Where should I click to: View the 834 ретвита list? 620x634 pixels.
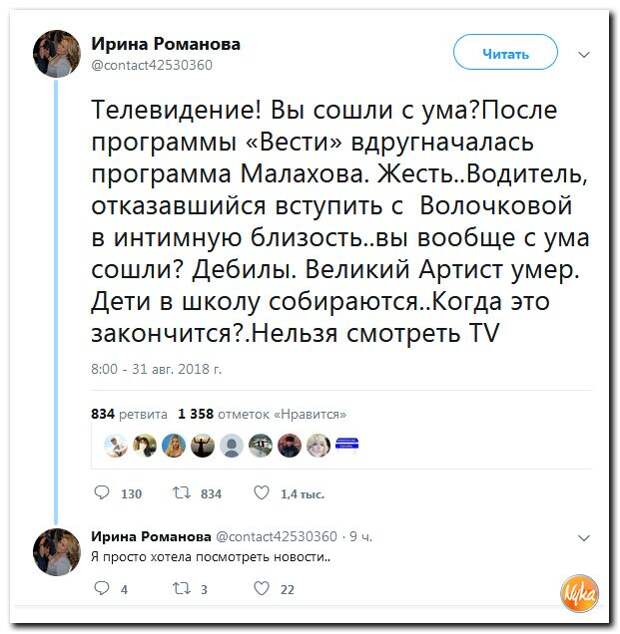tap(129, 414)
